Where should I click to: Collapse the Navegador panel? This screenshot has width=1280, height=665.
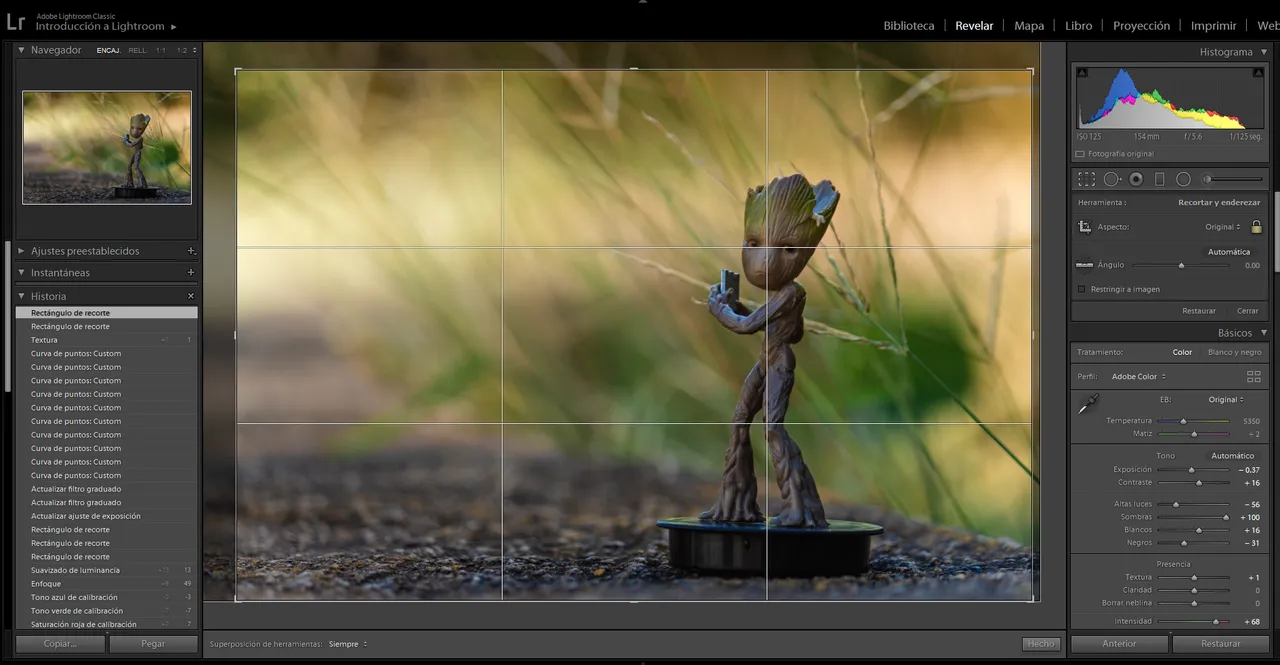[21, 50]
